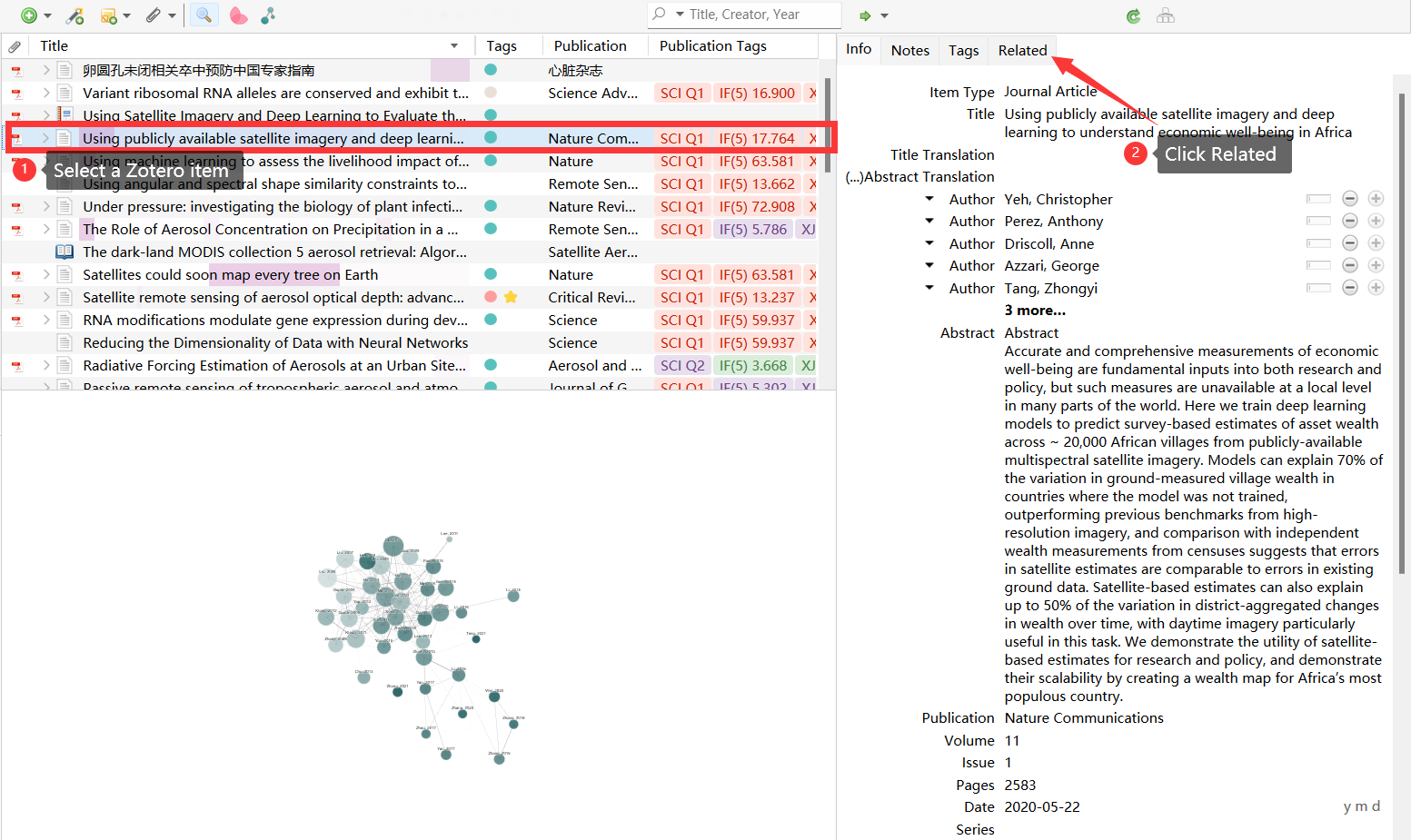Expand the Role of Aerosol Concentration row
This screenshot has height=840, width=1411.
[45, 229]
